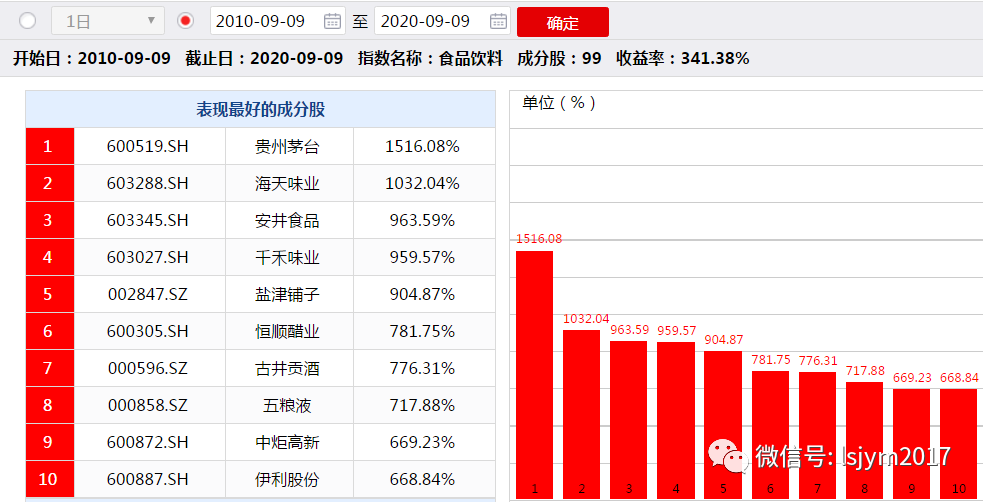This screenshot has width=983, height=502.
Task: Click the return value 669.23% cell
Action: tap(423, 442)
